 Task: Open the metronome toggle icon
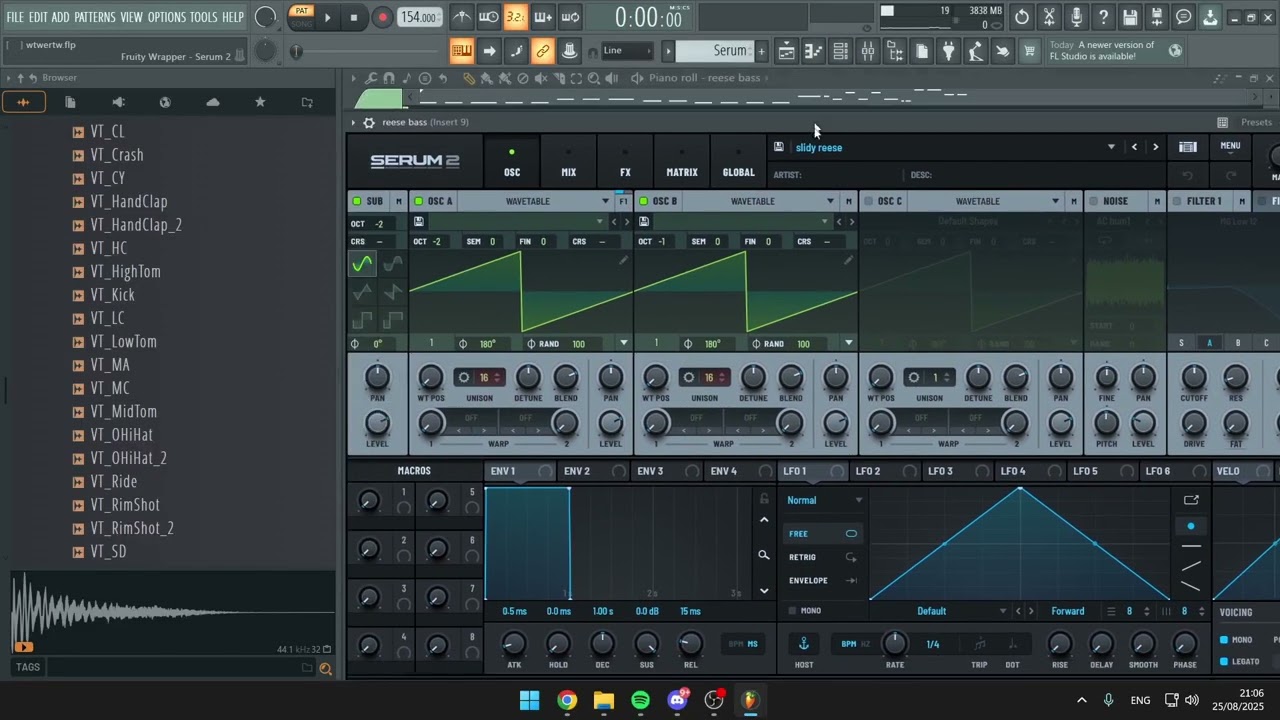pos(461,17)
